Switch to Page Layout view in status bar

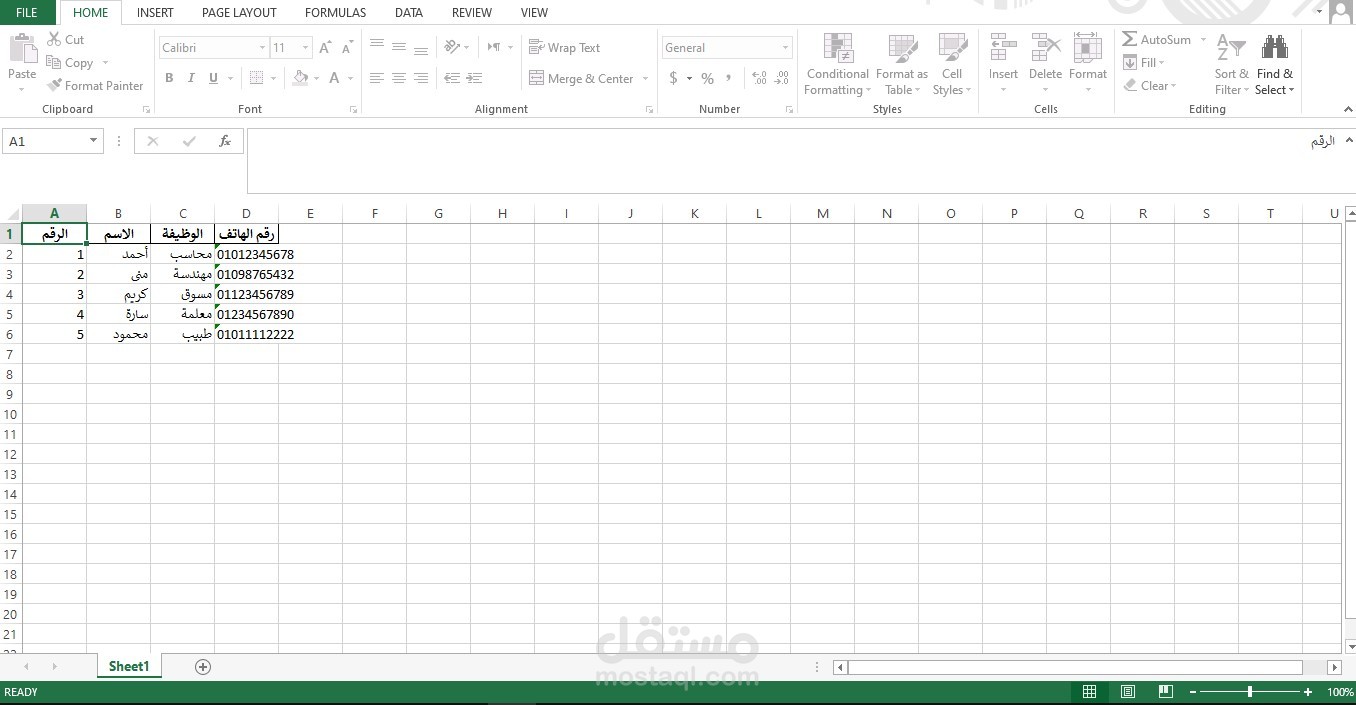point(1127,692)
